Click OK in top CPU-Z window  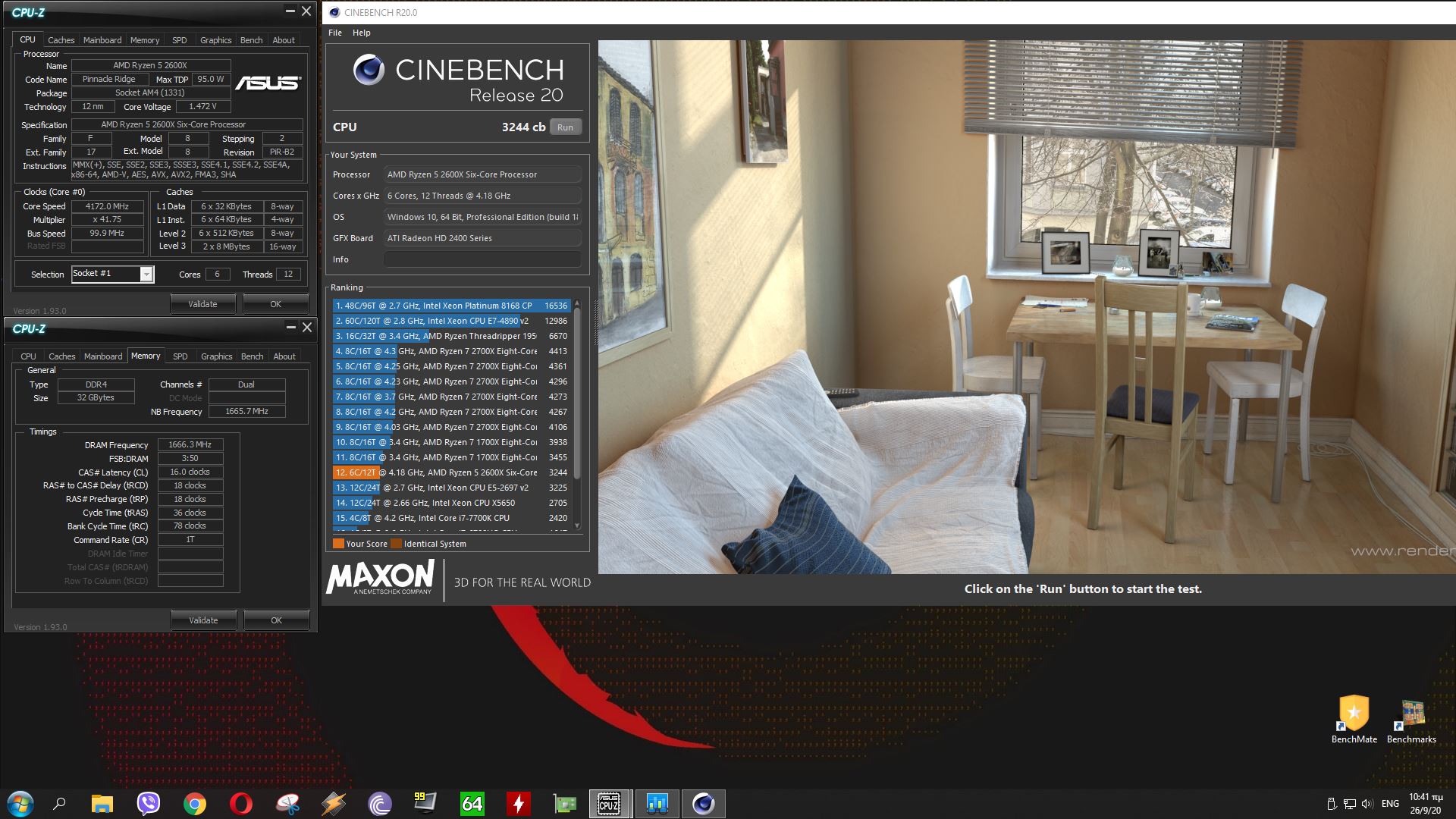(x=276, y=304)
